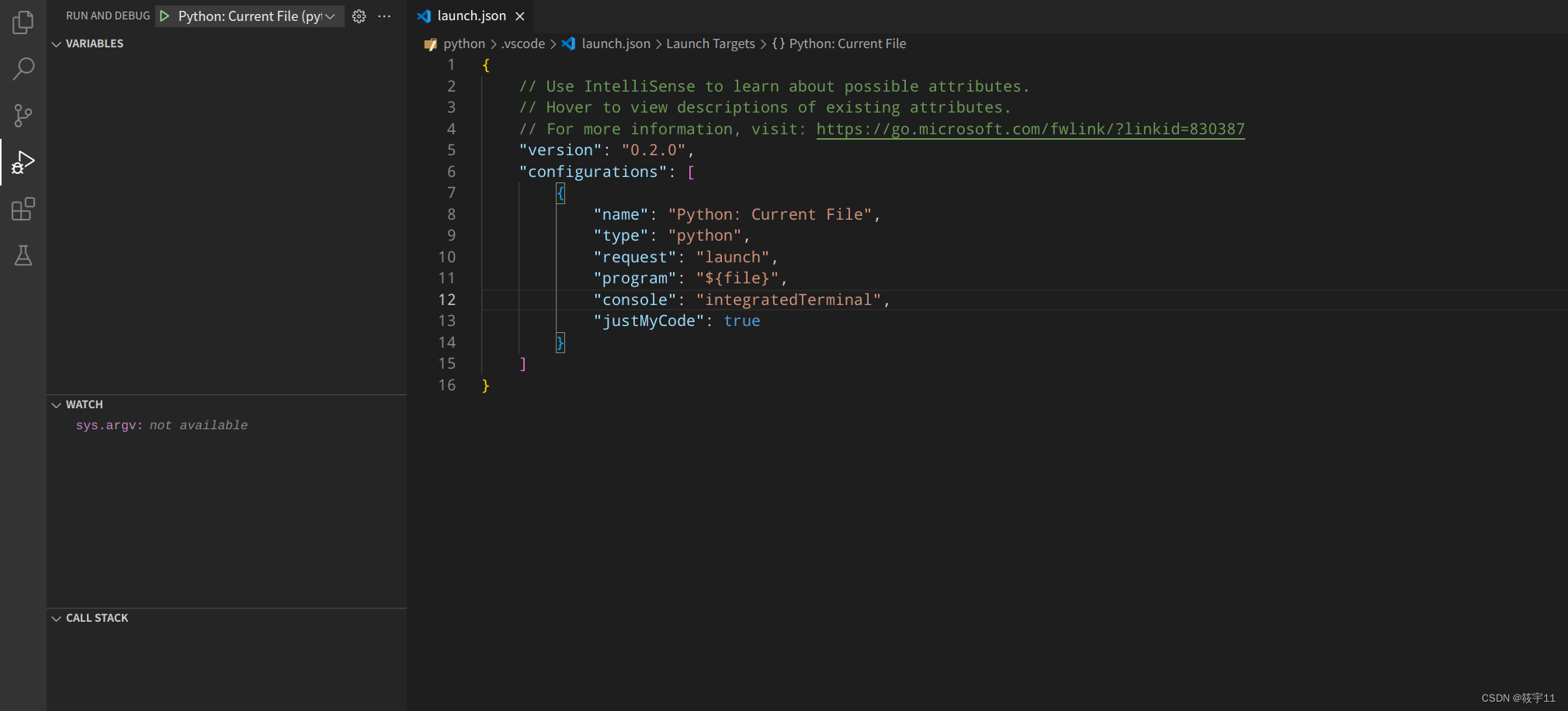Click the comment about IntelliSense on line 2
This screenshot has width=1568, height=711.
[774, 86]
